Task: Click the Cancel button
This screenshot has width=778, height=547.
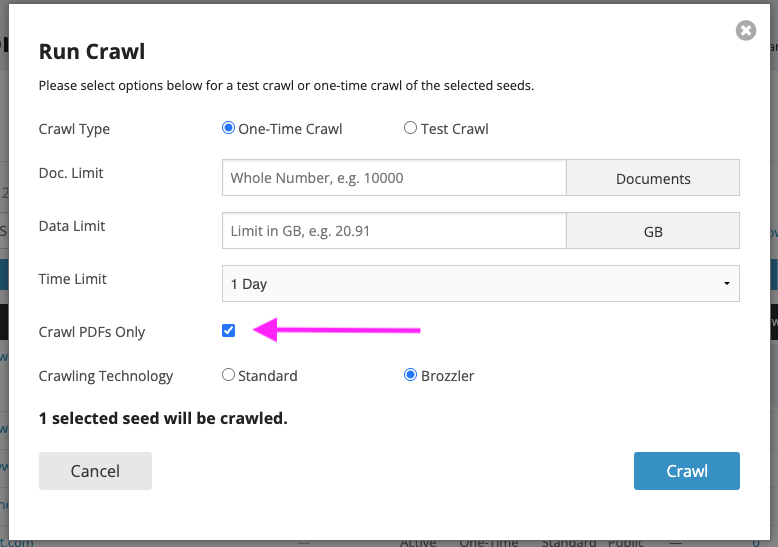Action: [x=95, y=471]
